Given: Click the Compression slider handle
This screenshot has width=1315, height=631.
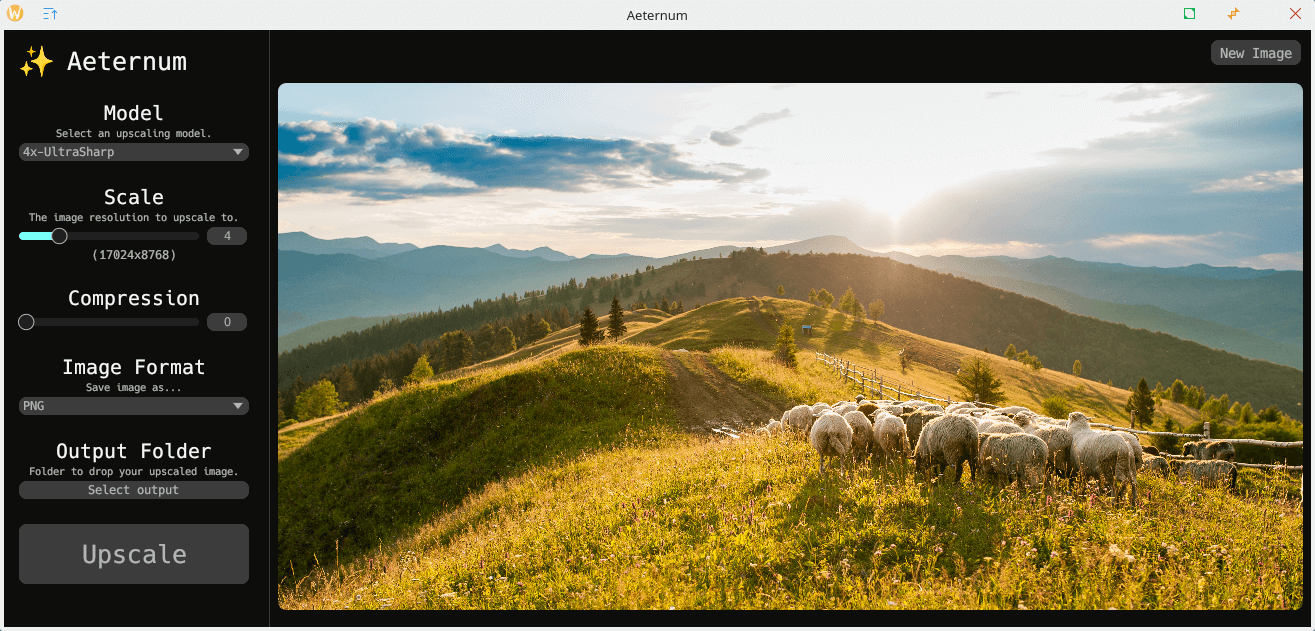Looking at the screenshot, I should coord(26,322).
